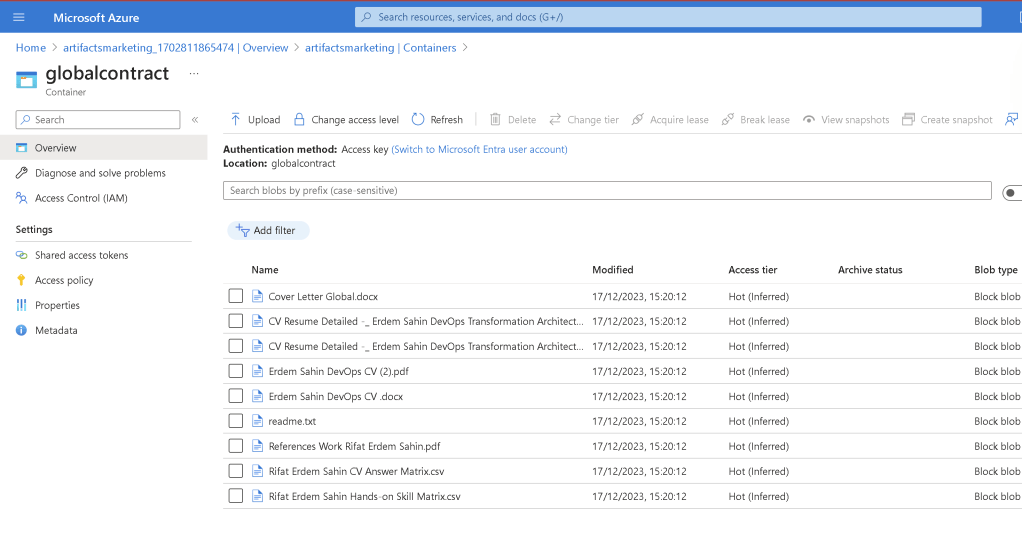1022x539 pixels.
Task: Click the Skill Matrix csv file icon
Action: click(x=257, y=496)
